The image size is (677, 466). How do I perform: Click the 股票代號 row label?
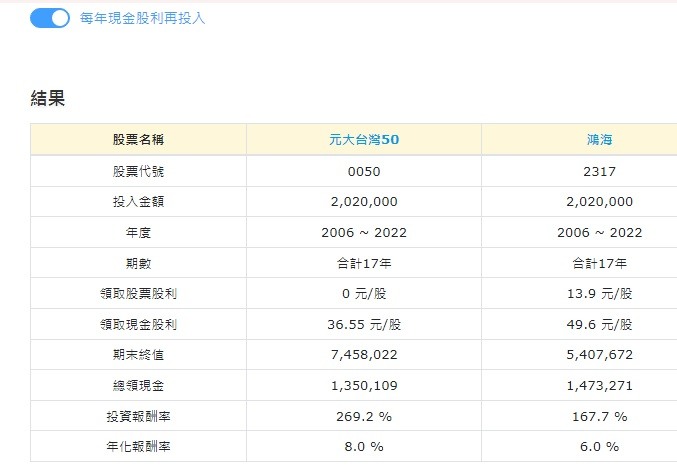(x=138, y=171)
